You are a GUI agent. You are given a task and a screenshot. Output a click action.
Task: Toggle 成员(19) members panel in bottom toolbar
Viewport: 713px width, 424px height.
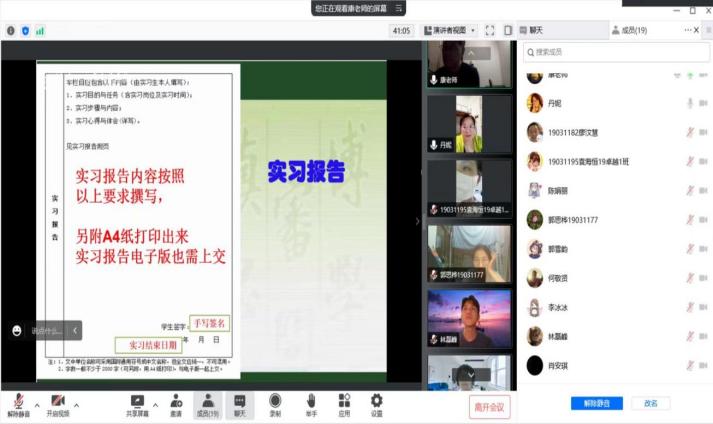click(x=208, y=402)
